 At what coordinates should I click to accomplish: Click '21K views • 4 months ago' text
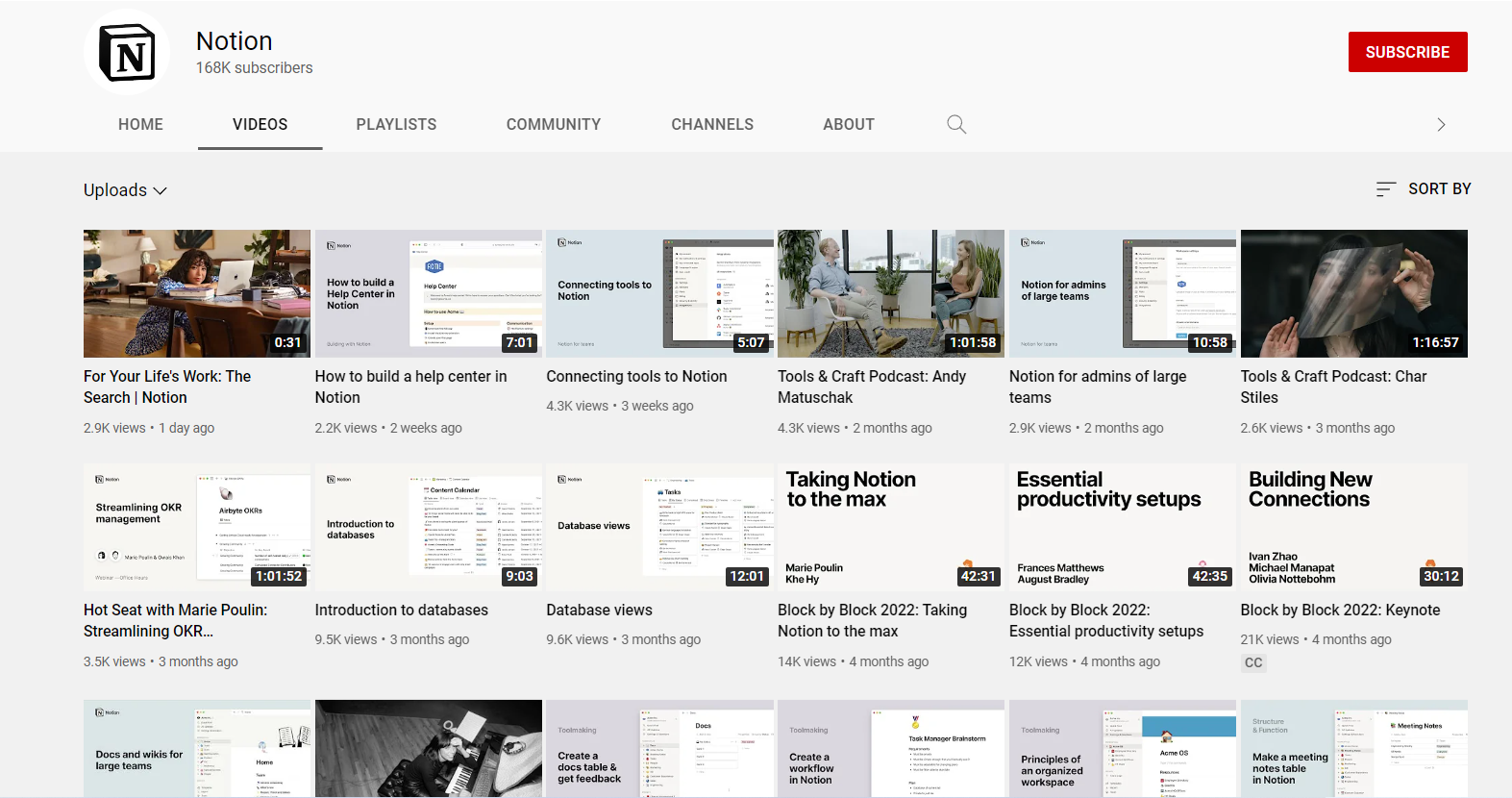click(x=1316, y=640)
